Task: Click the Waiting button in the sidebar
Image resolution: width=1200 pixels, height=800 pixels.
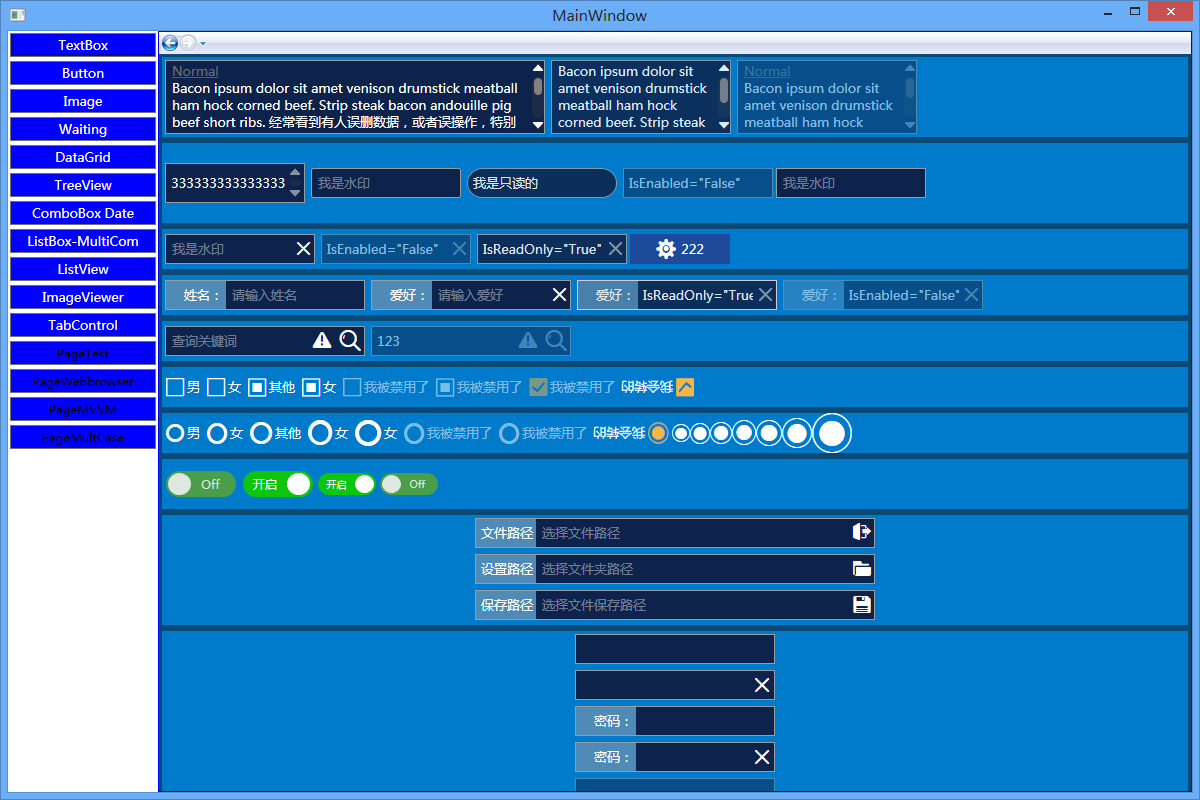Action: [x=82, y=129]
